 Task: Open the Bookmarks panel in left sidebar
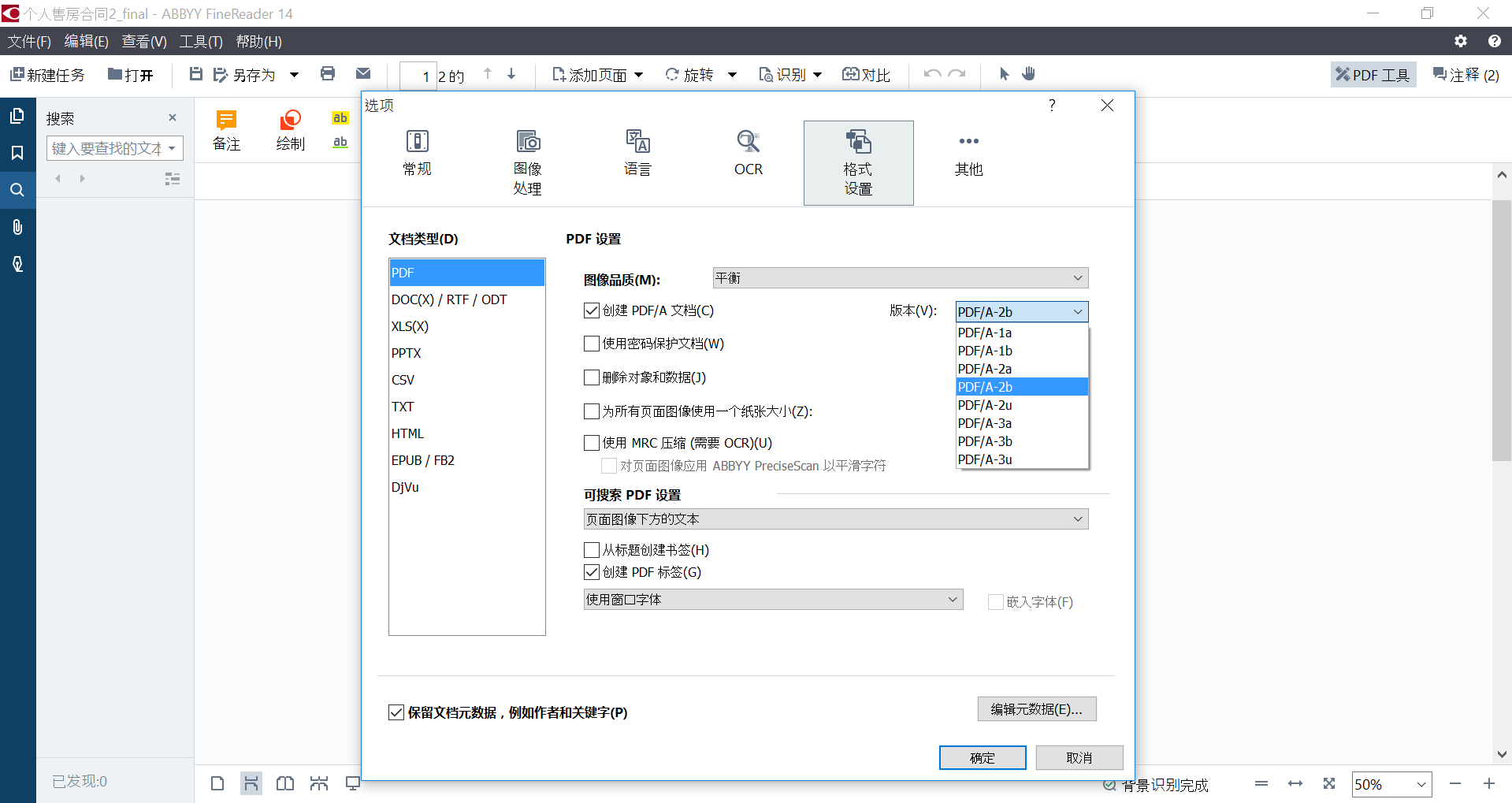tap(17, 153)
